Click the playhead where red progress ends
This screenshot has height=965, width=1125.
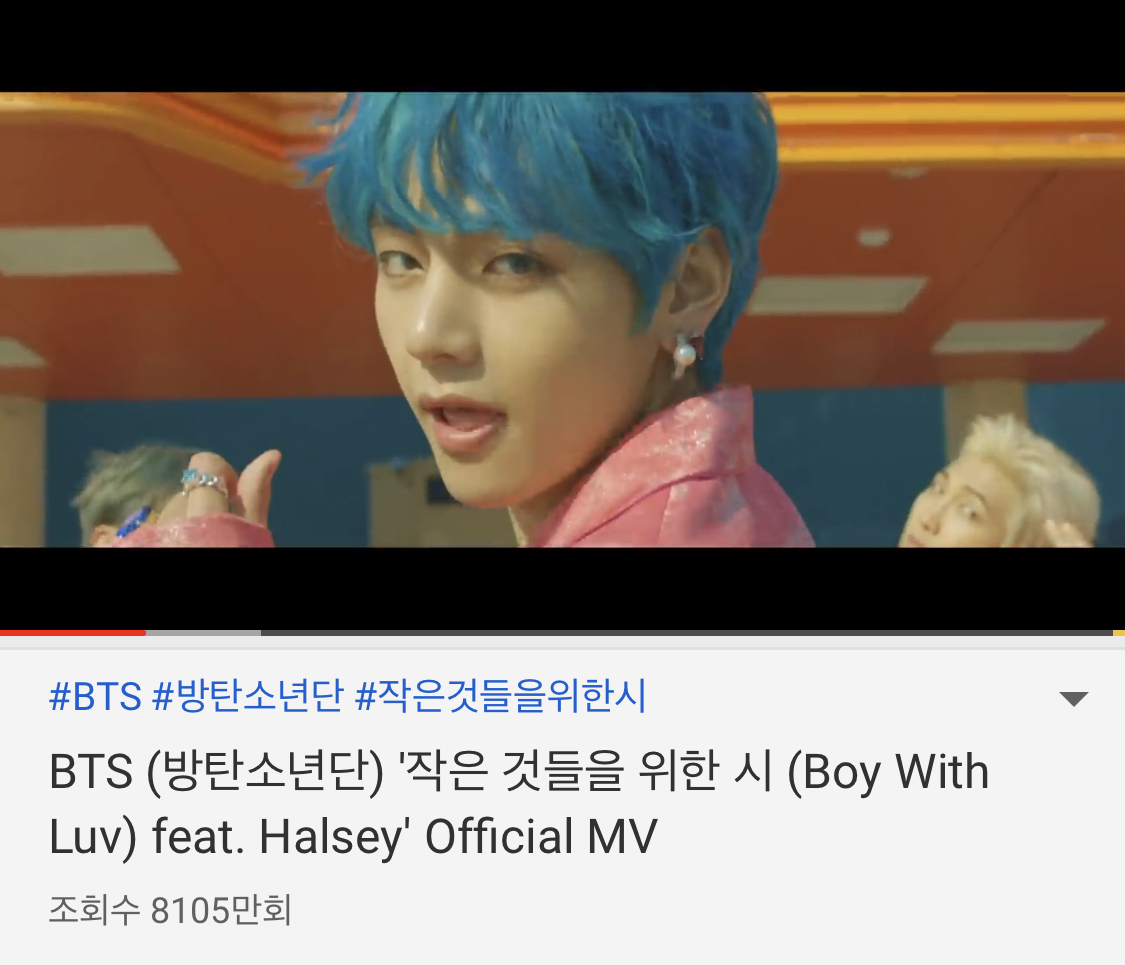pyautogui.click(x=146, y=633)
